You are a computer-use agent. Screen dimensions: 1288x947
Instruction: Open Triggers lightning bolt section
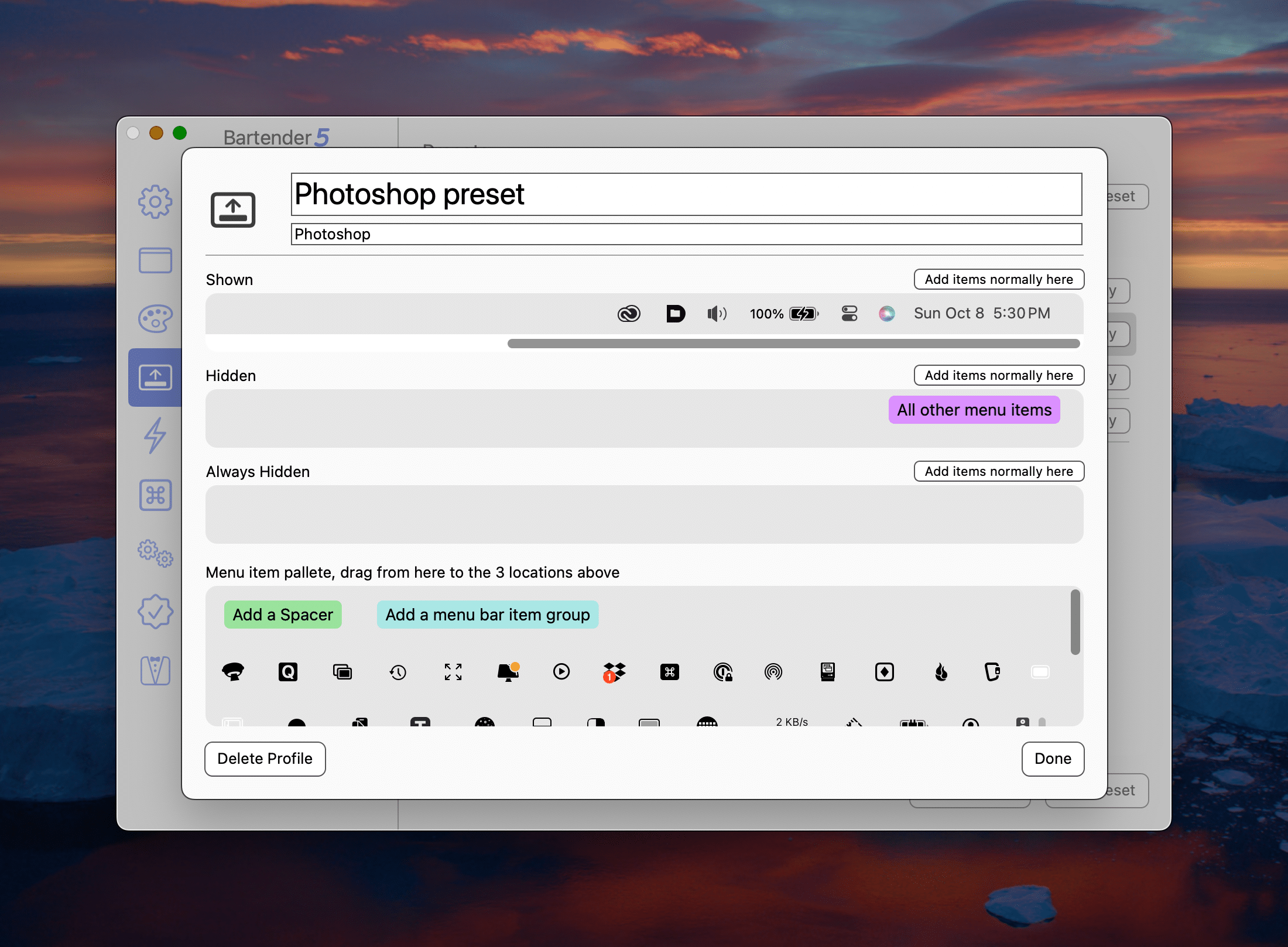[155, 435]
